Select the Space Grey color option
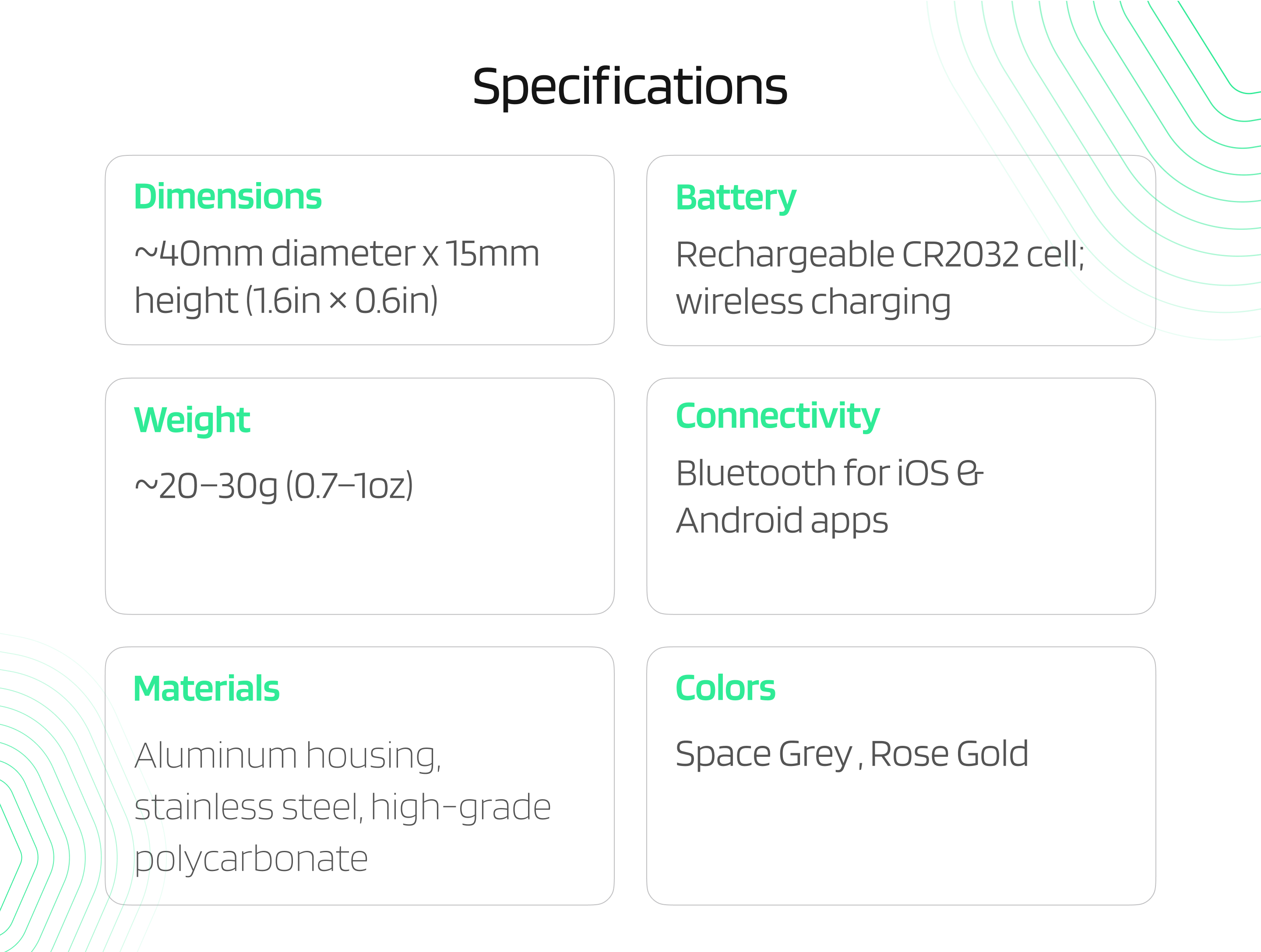This screenshot has width=1261, height=952. click(764, 754)
